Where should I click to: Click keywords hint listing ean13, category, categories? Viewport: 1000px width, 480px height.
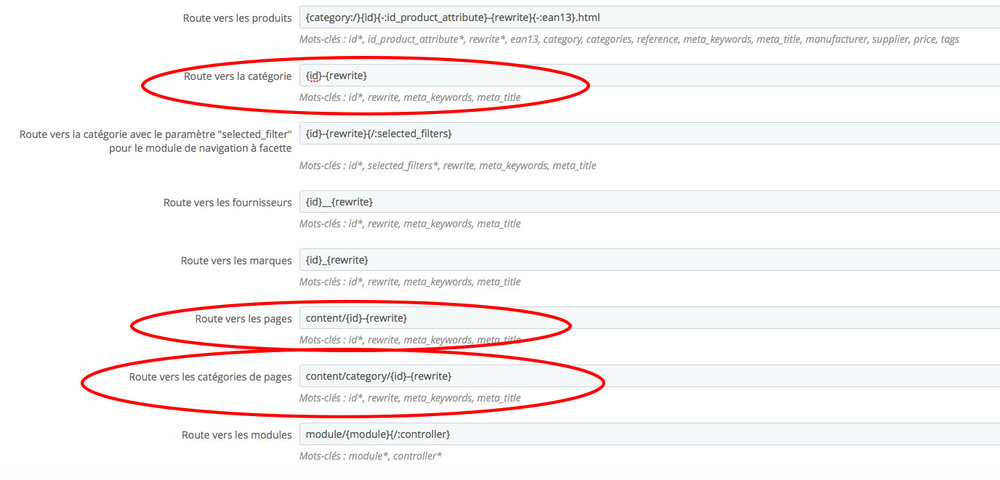click(629, 40)
